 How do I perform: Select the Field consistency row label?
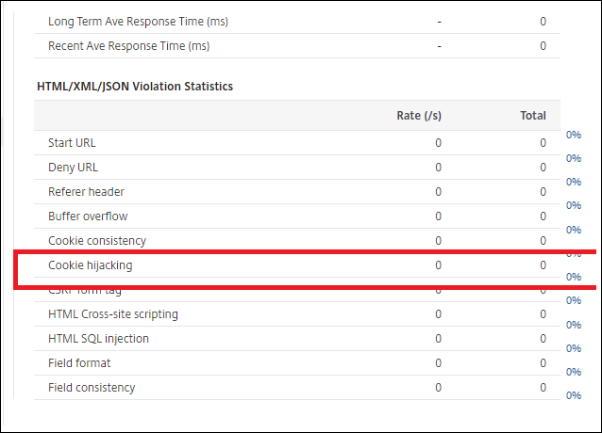click(x=91, y=388)
